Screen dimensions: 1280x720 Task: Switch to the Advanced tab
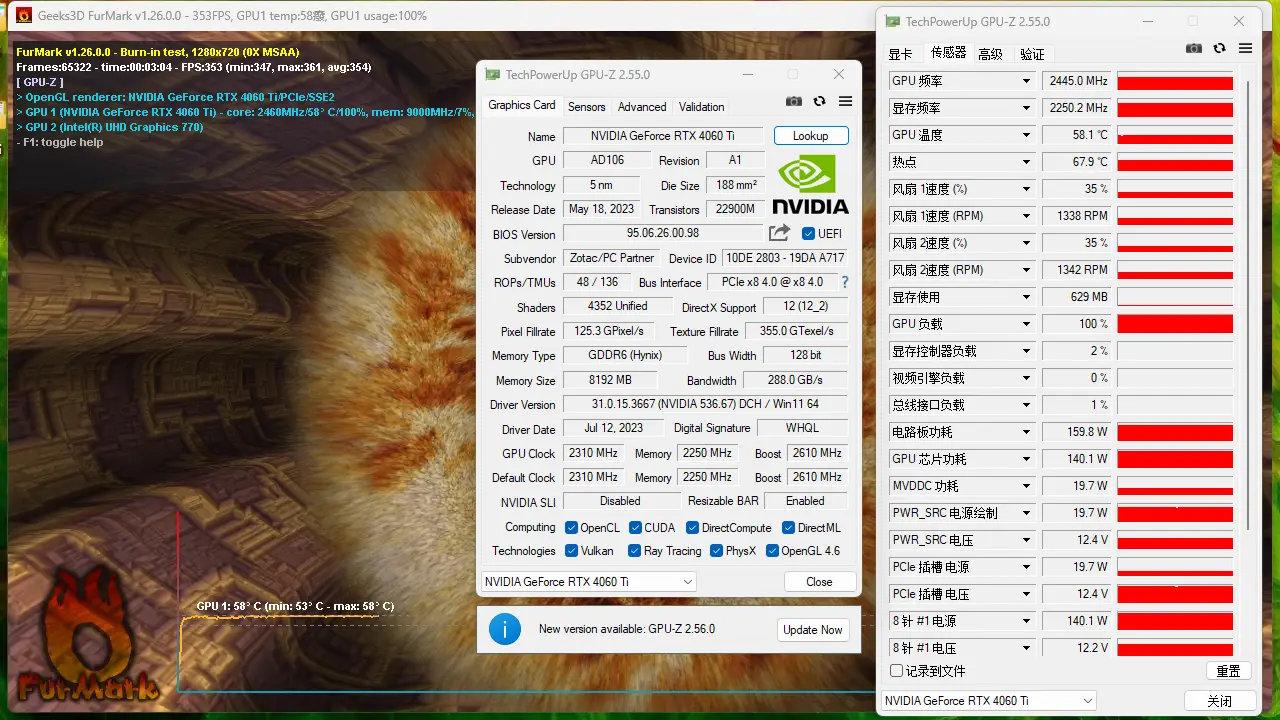coord(642,107)
